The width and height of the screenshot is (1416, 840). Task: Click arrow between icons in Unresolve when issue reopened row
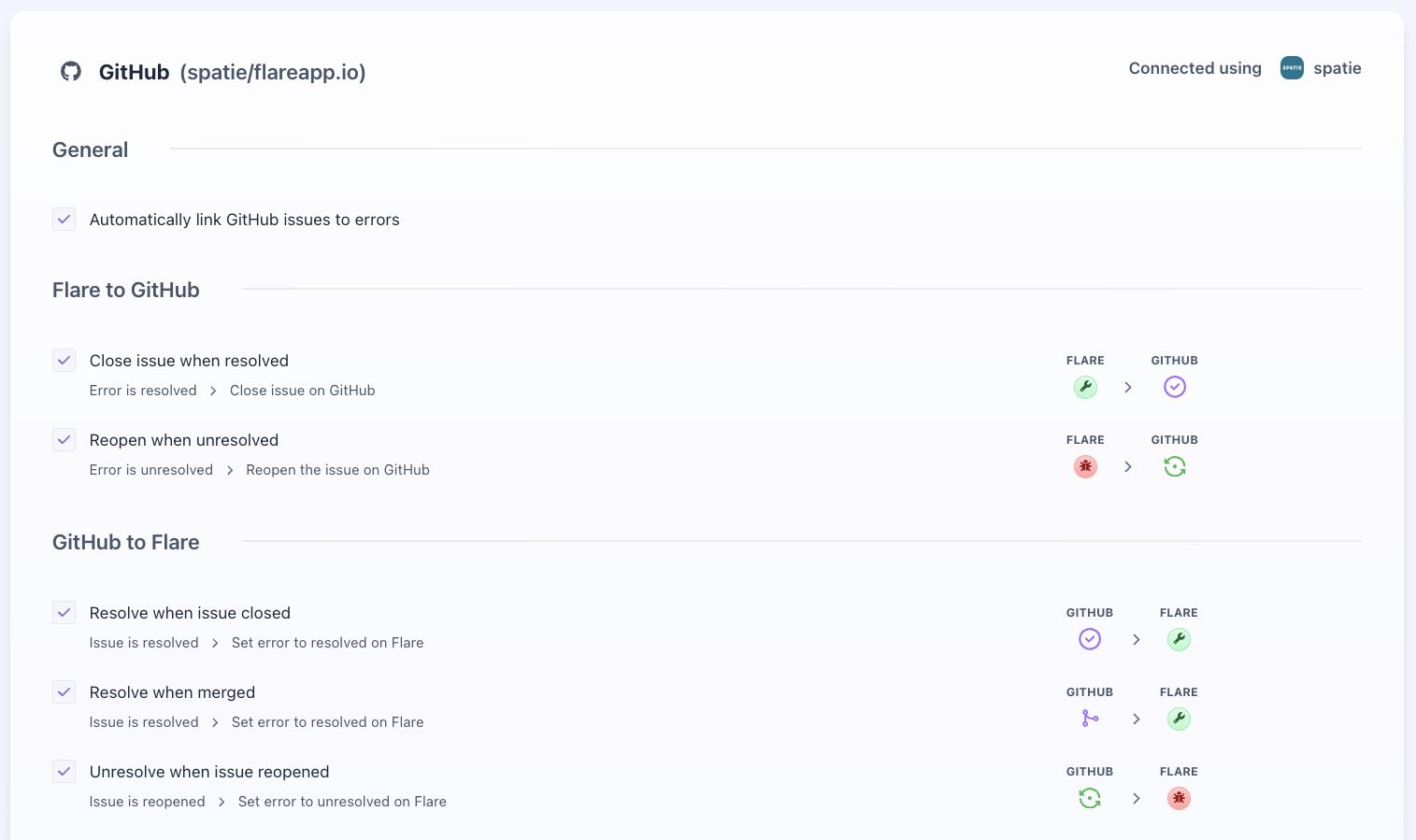[x=1137, y=798]
